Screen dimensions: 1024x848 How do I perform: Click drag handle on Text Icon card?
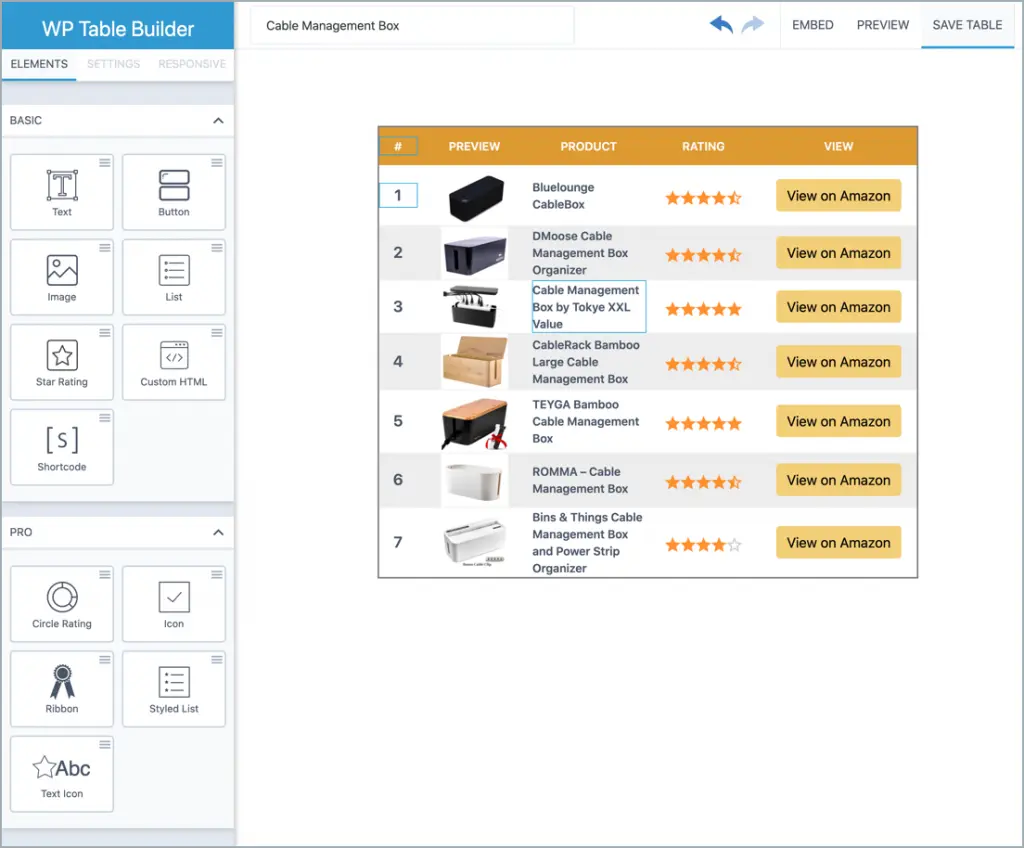pyautogui.click(x=104, y=744)
